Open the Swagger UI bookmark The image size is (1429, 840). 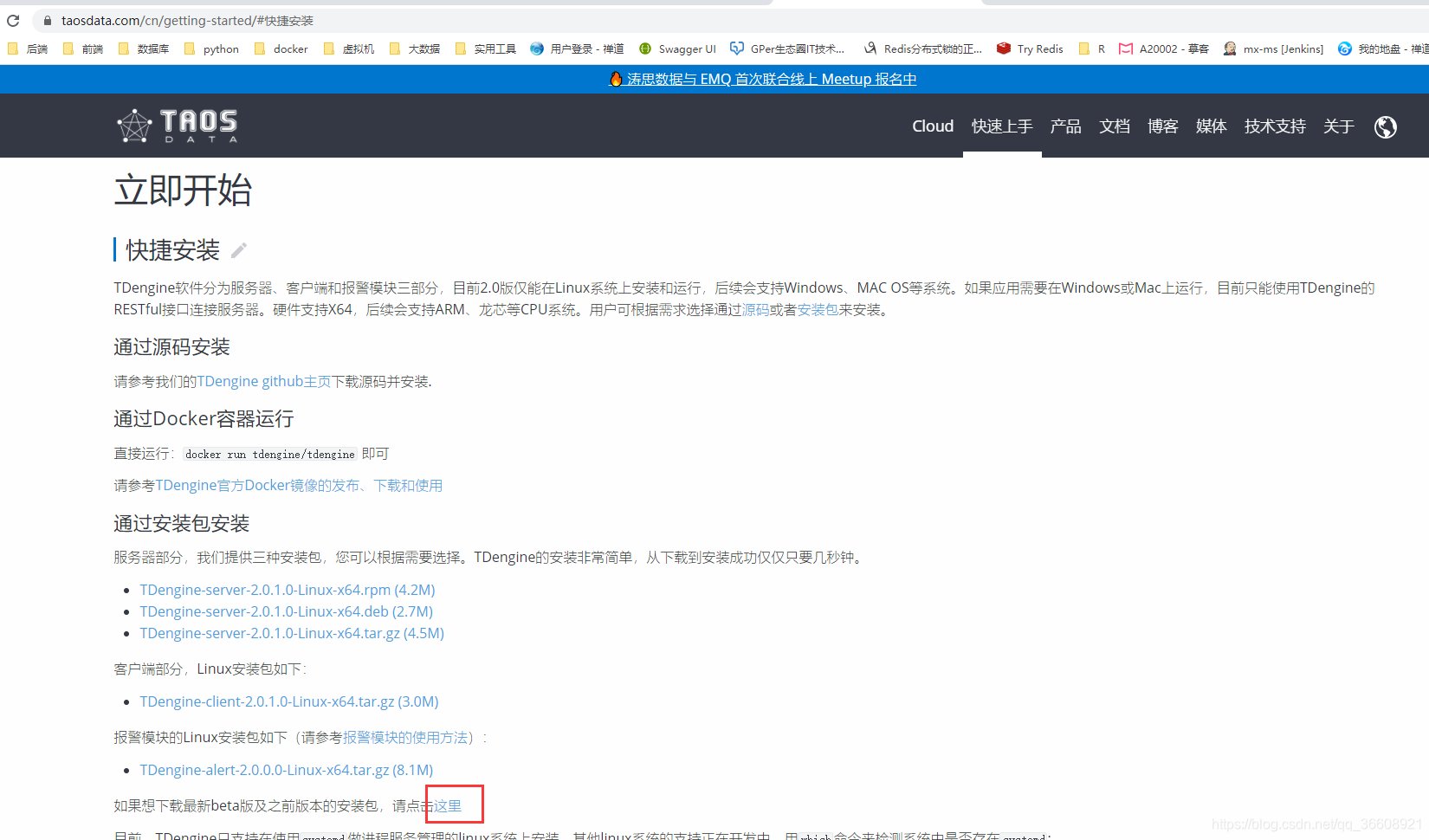(x=687, y=48)
